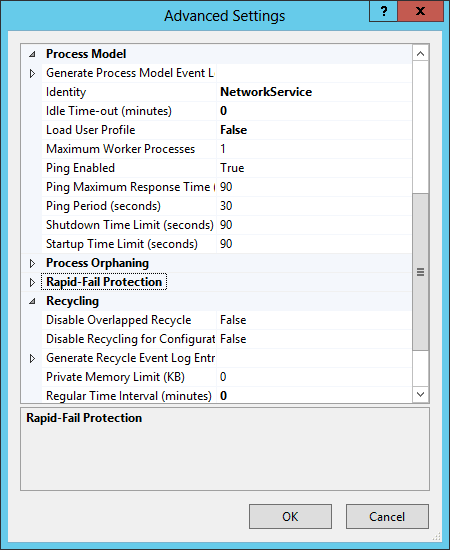The width and height of the screenshot is (450, 550).
Task: Click Disable Overlapped Recycle False value
Action: pos(233,320)
